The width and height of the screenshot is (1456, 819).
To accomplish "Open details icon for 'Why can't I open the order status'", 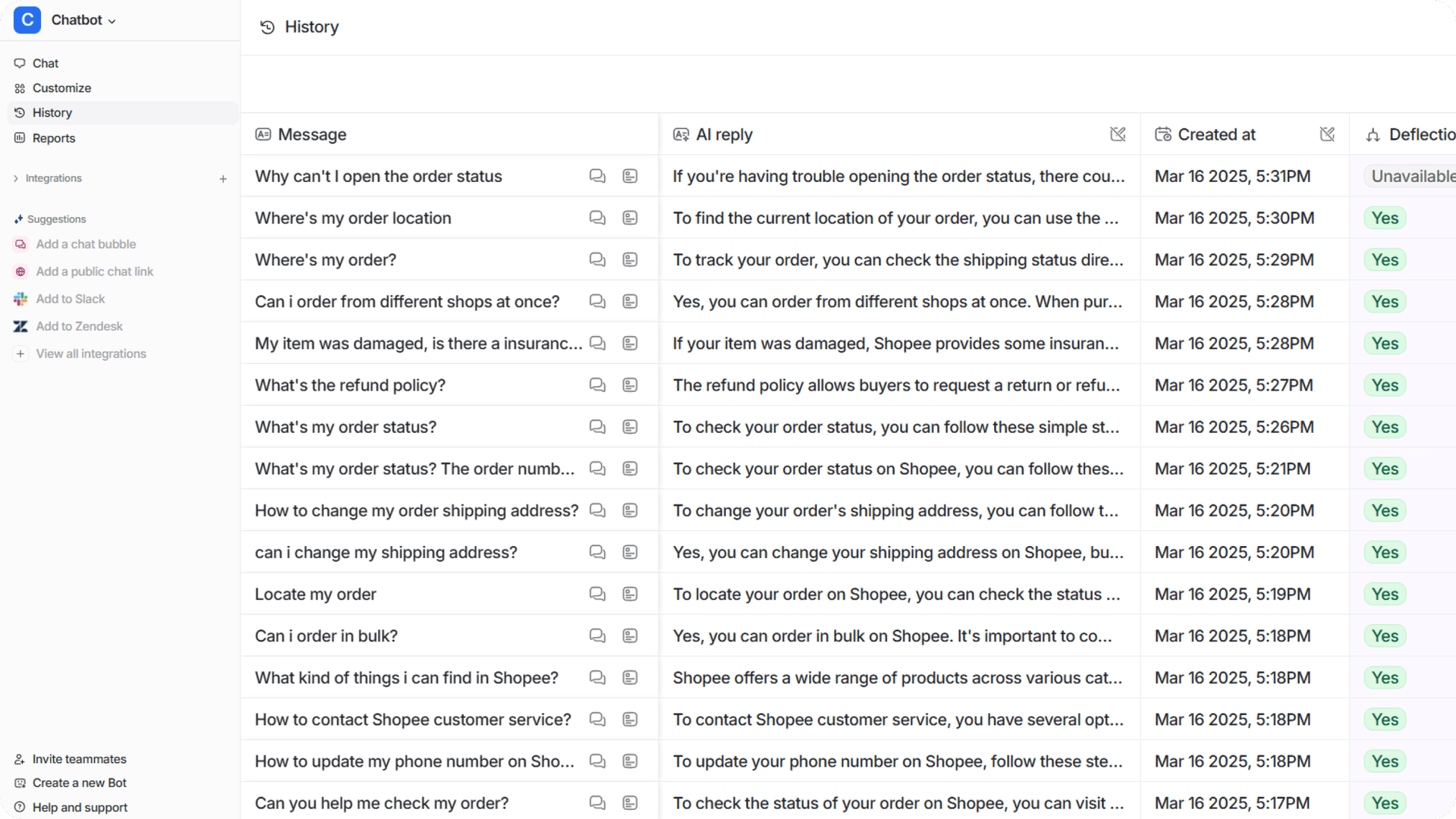I will pyautogui.click(x=630, y=176).
